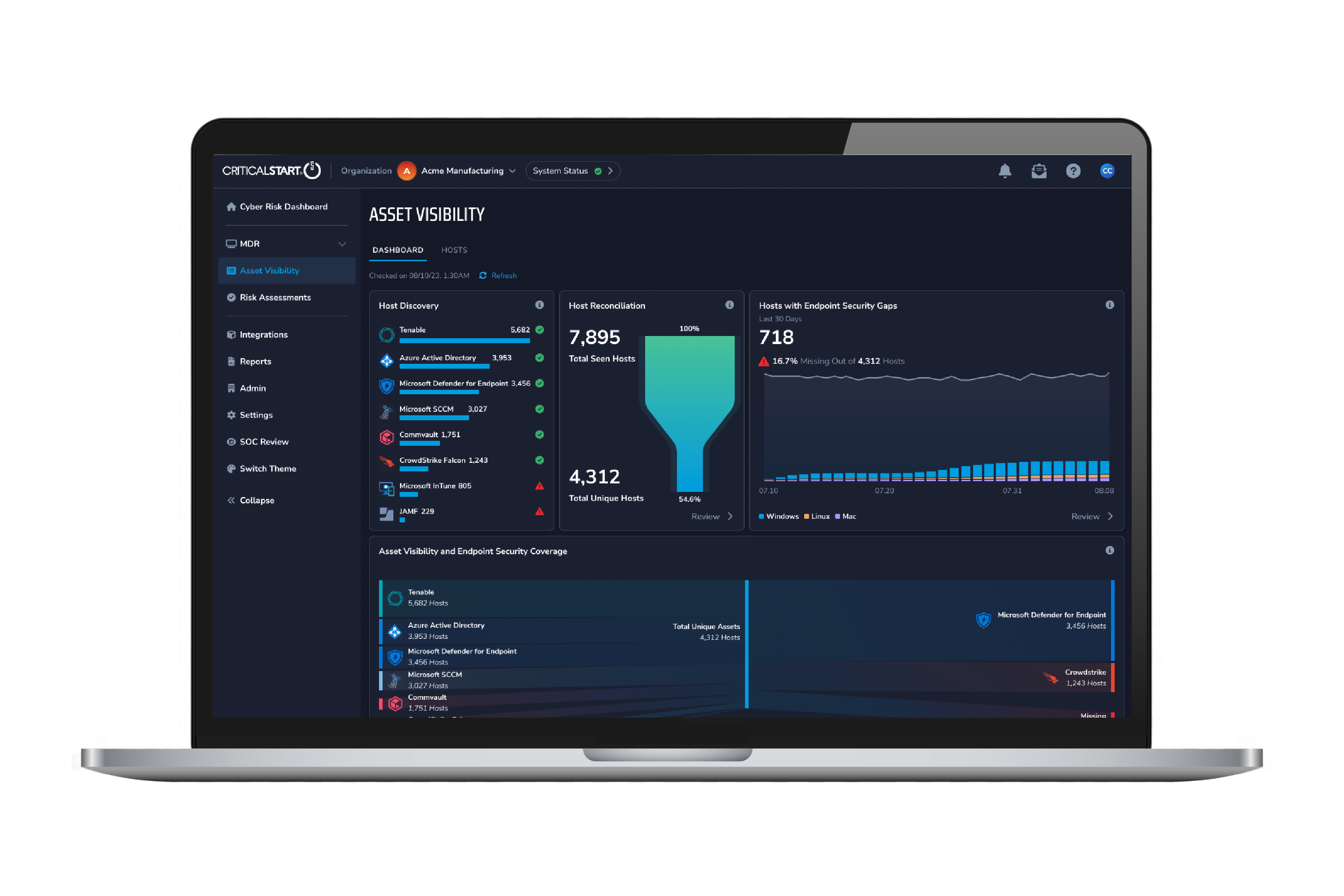Click the Tenable 5,682 progress bar

tap(465, 341)
